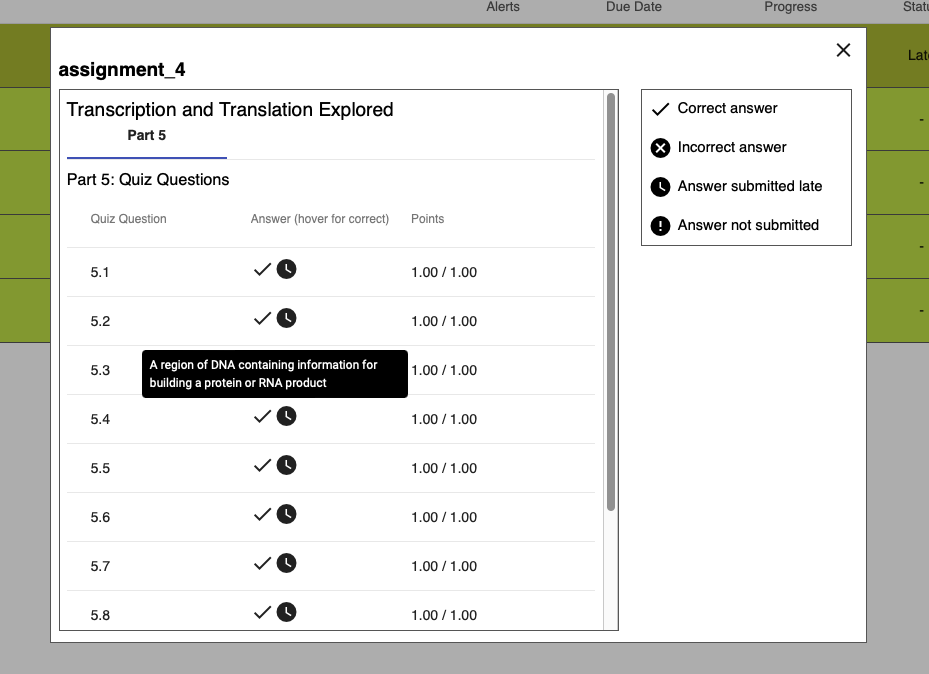Select the Part 5 tab
This screenshot has width=929, height=674.
tap(147, 136)
